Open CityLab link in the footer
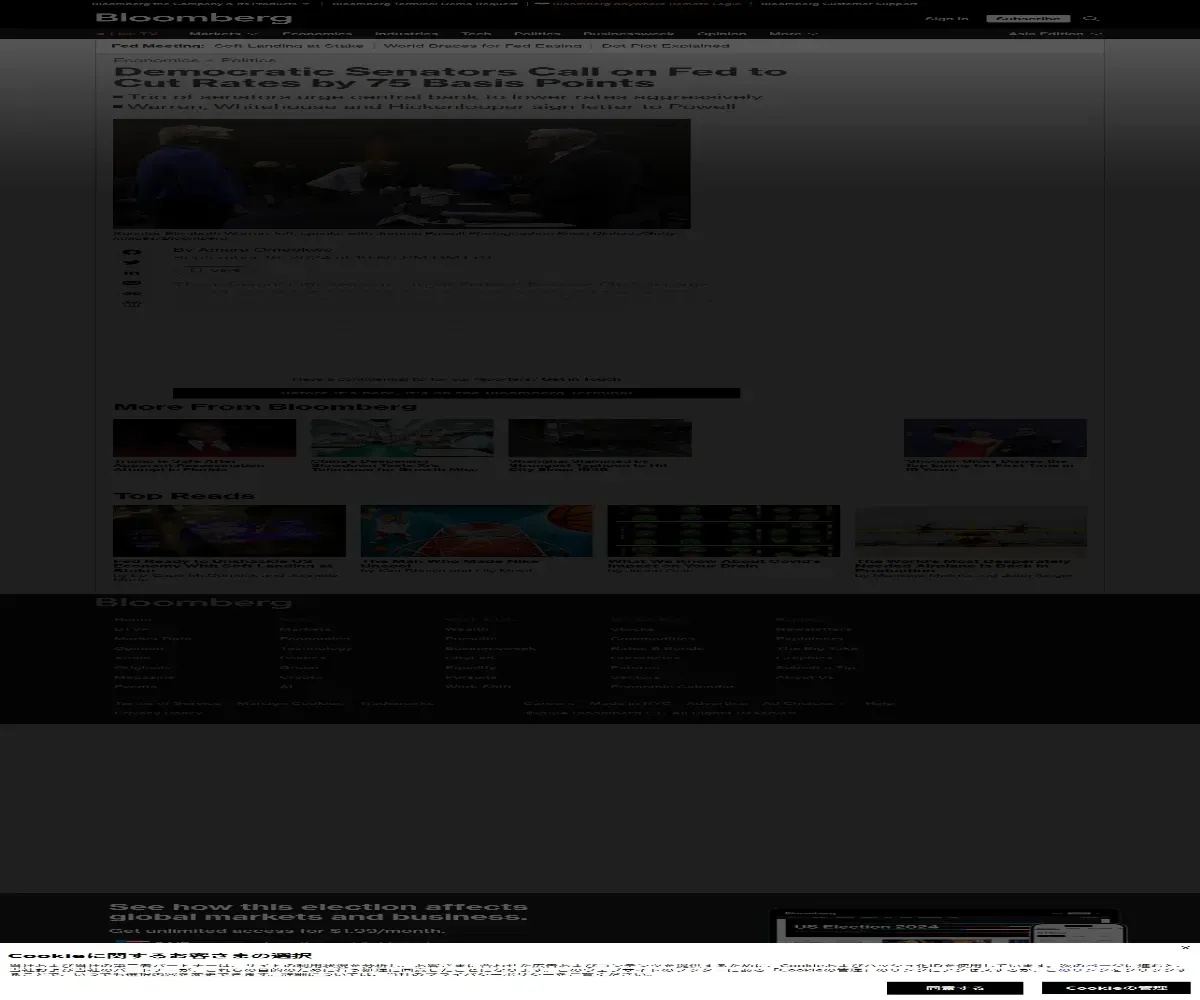 coord(470,657)
